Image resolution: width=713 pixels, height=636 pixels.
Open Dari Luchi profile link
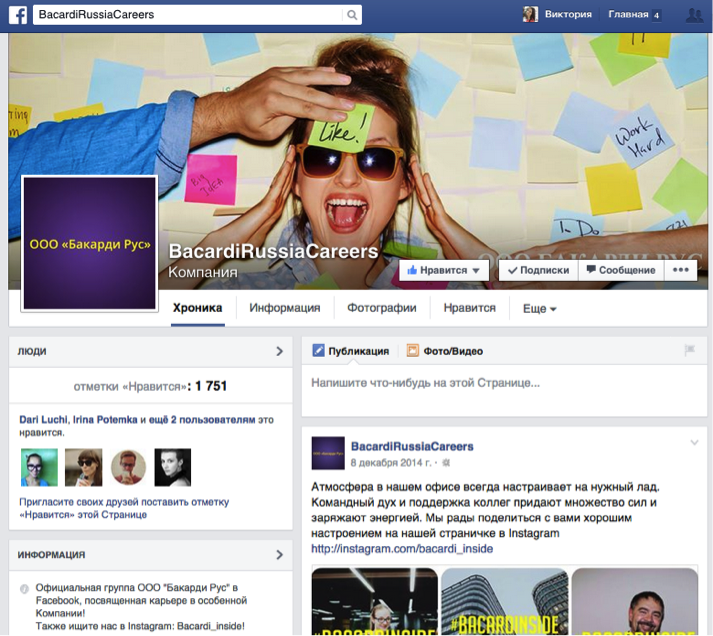pos(43,420)
